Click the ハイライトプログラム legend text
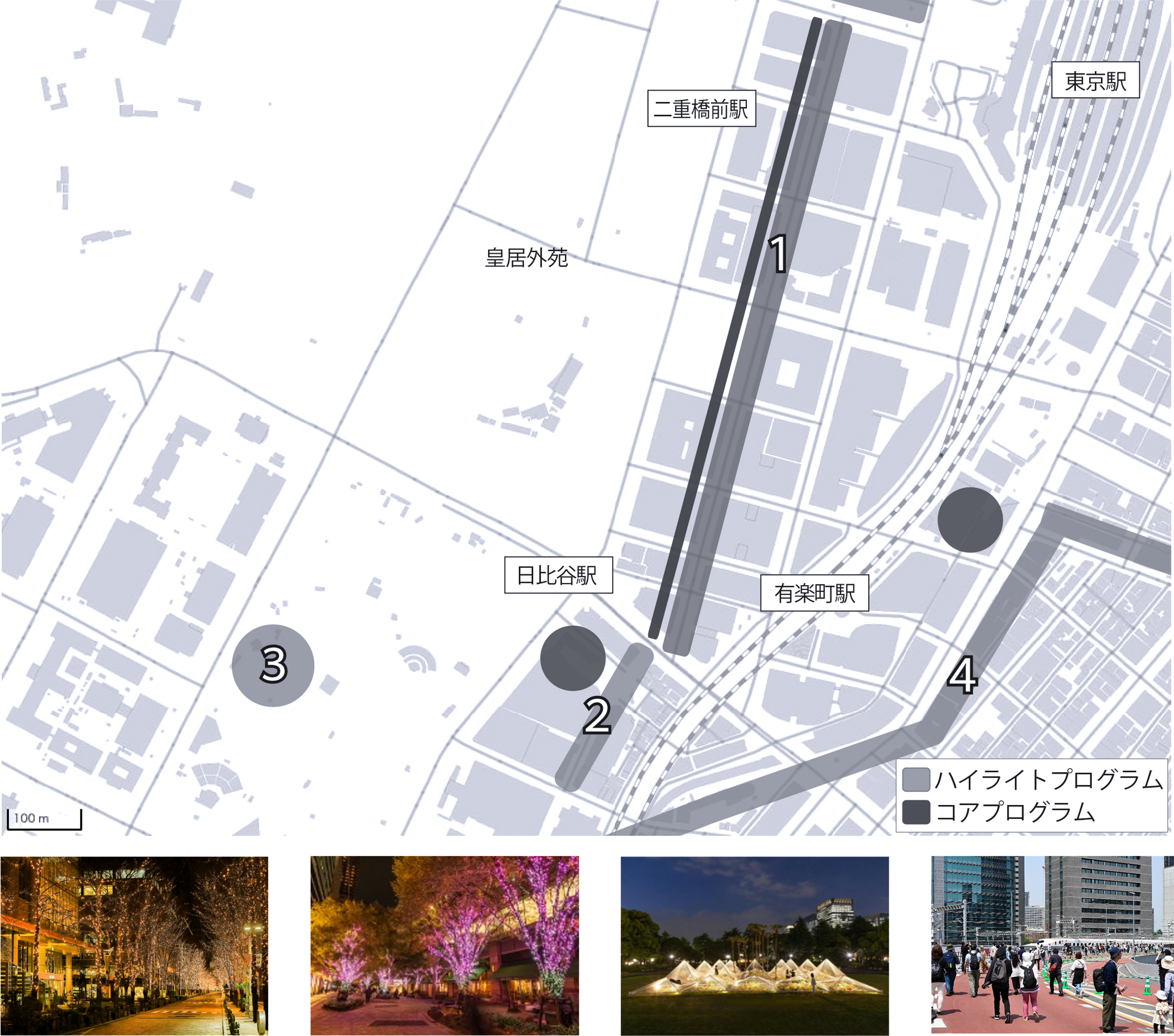This screenshot has height=1036, width=1174. click(1048, 780)
